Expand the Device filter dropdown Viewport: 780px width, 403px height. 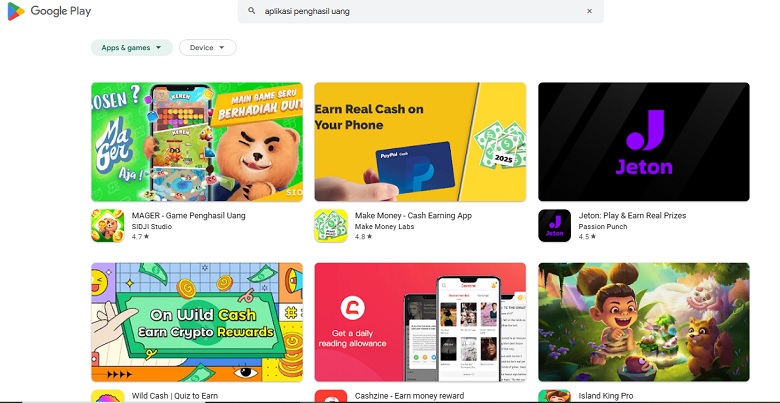(x=207, y=48)
